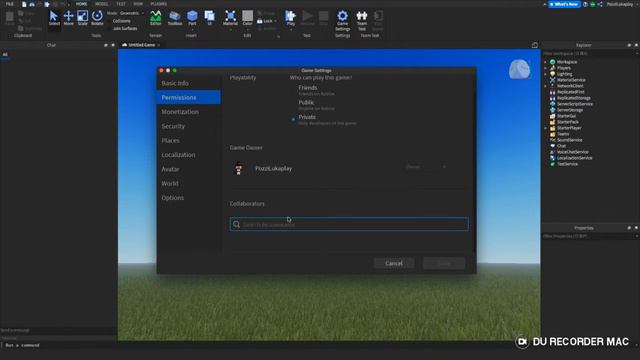Choose the Select tool in the ribbon
Screen dimensions: 640x360
(54, 18)
